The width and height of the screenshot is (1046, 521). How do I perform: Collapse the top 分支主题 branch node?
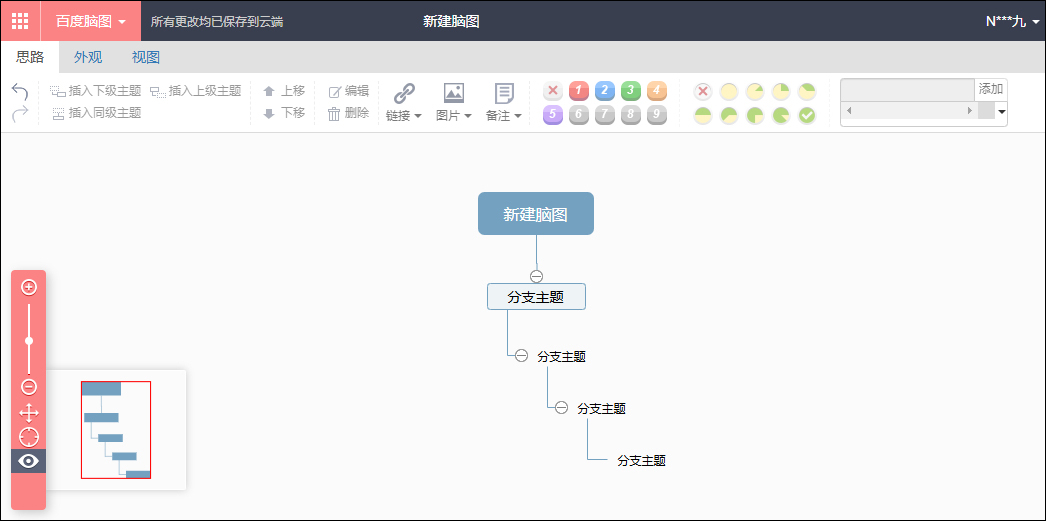(536, 276)
